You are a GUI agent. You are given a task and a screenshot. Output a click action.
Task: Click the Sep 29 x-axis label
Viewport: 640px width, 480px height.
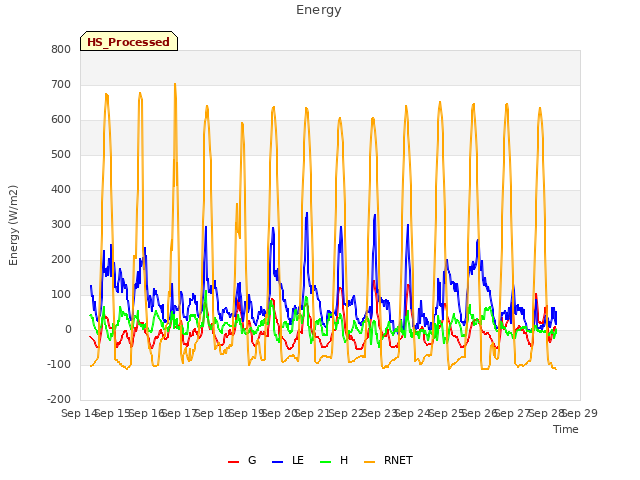[580, 413]
